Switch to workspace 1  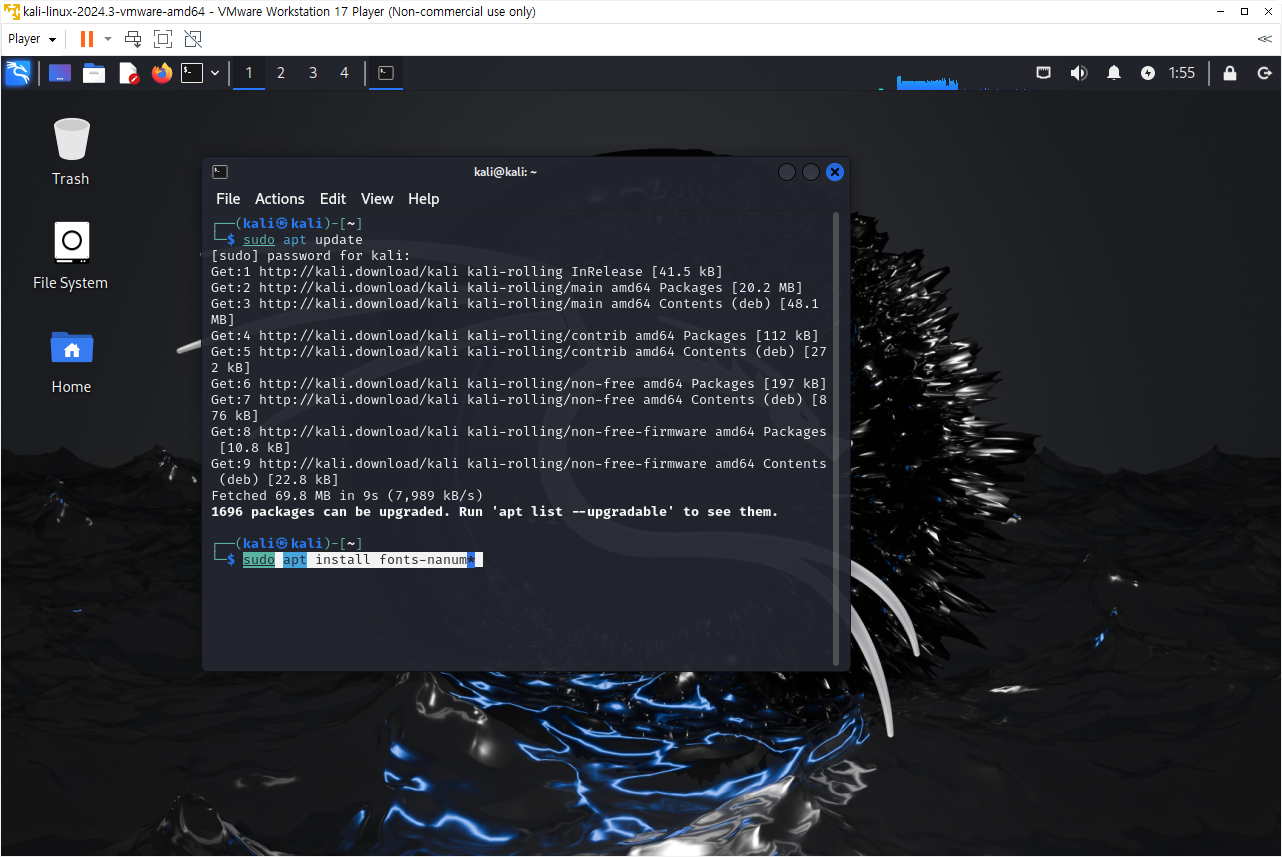249,73
